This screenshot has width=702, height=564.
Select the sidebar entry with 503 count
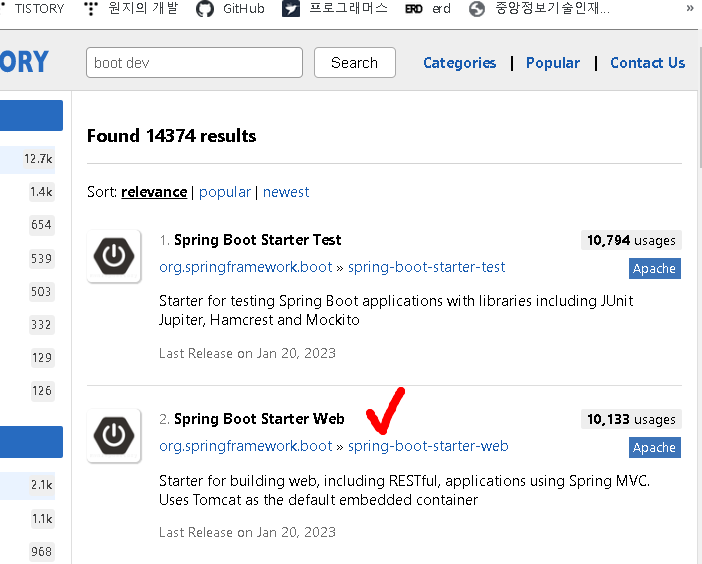tap(41, 292)
